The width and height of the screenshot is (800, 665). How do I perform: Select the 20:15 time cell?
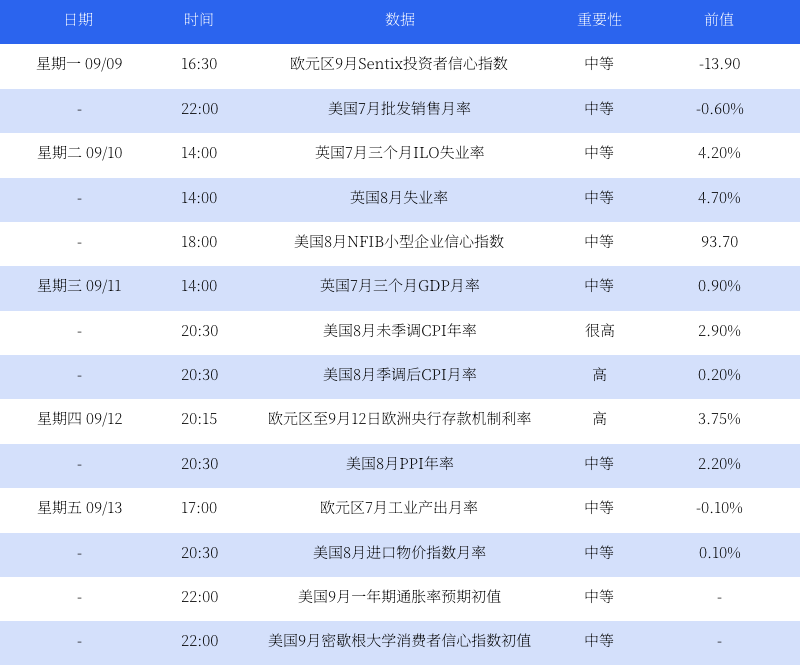(x=199, y=419)
